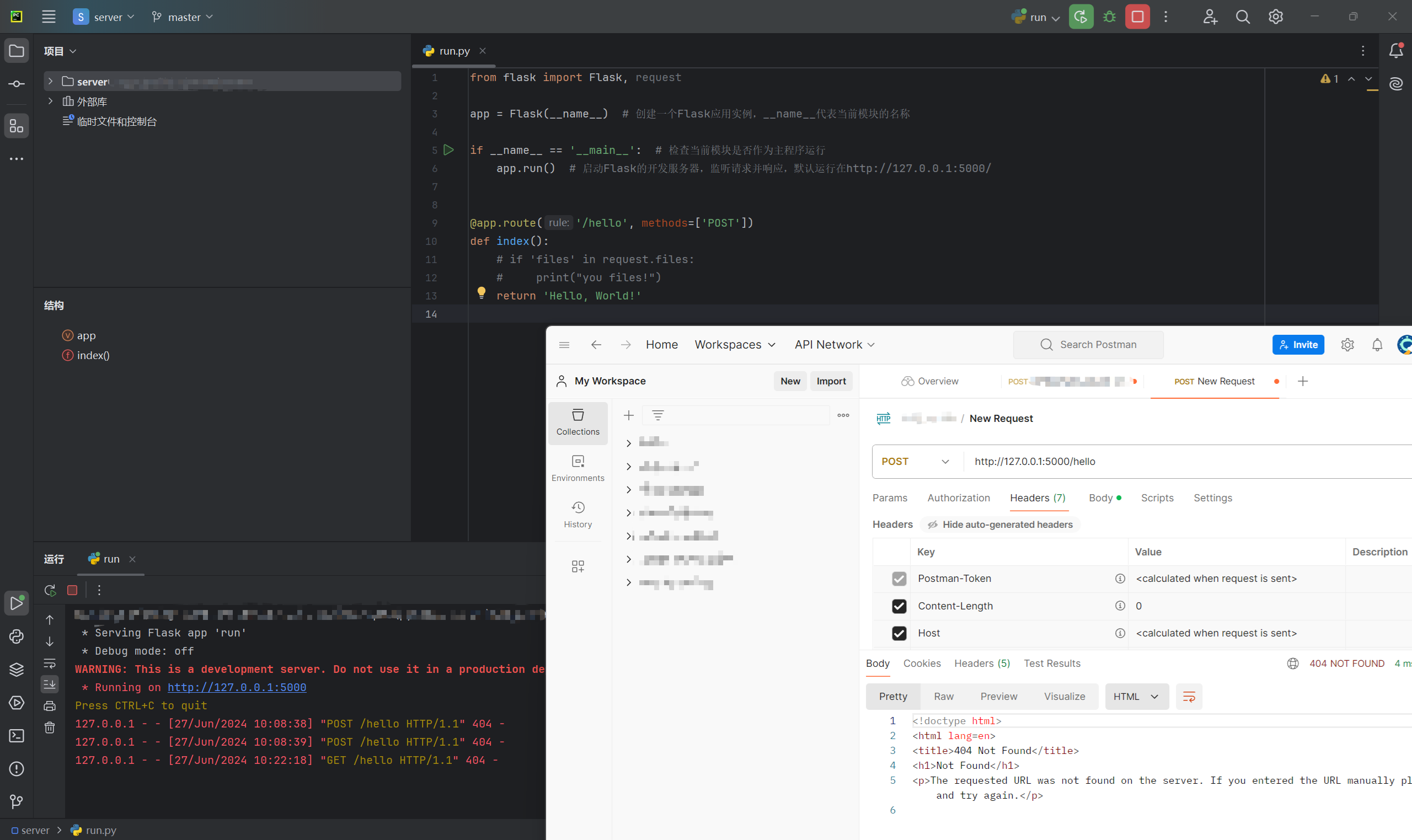Open HTML response format dropdown
This screenshot has width=1412, height=840.
pyautogui.click(x=1136, y=696)
